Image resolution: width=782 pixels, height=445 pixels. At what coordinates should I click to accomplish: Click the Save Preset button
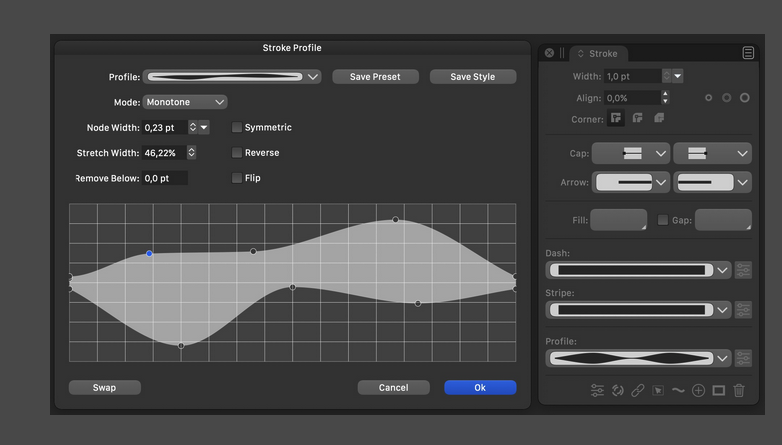pos(375,77)
